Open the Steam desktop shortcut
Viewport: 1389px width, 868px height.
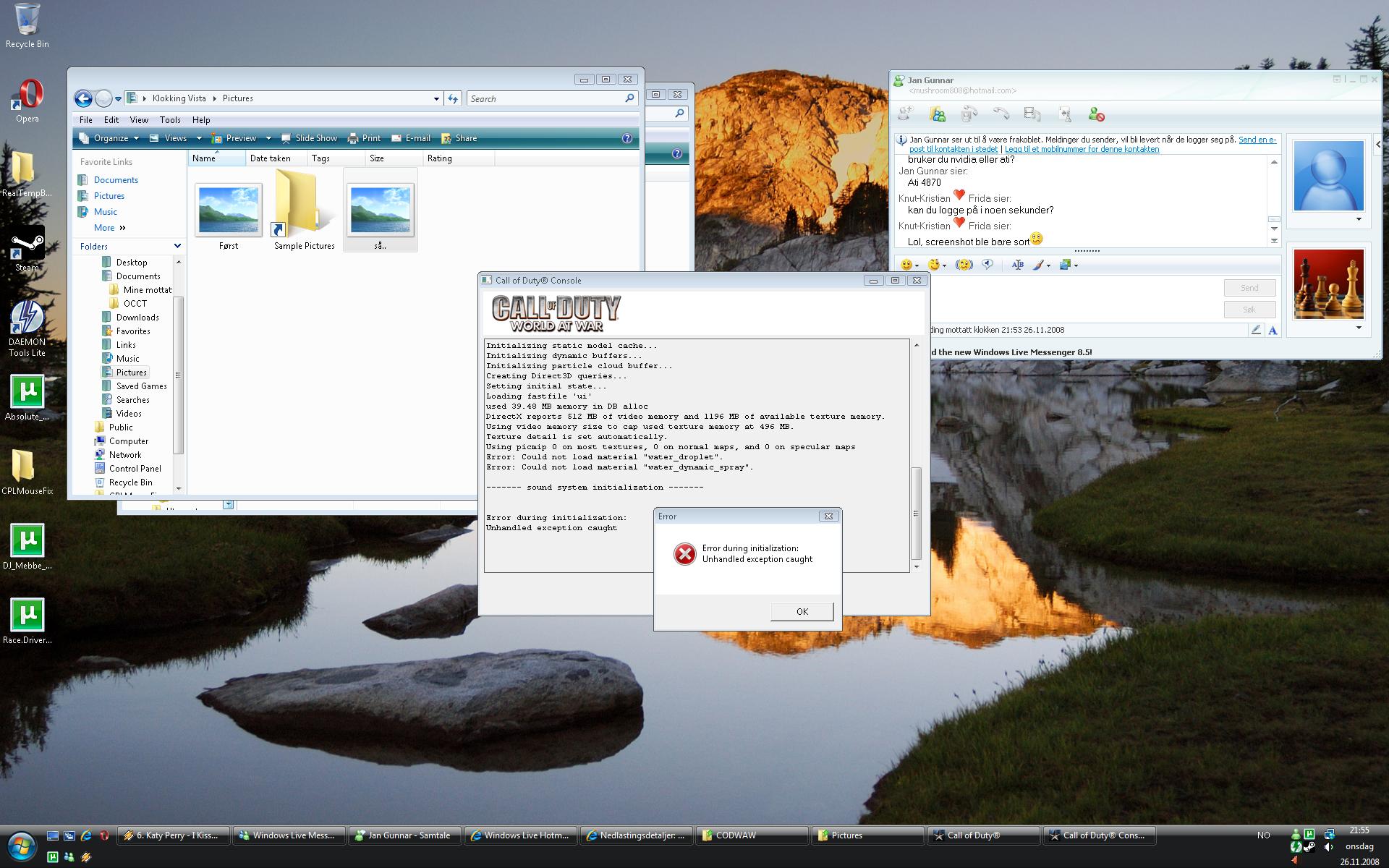(27, 250)
